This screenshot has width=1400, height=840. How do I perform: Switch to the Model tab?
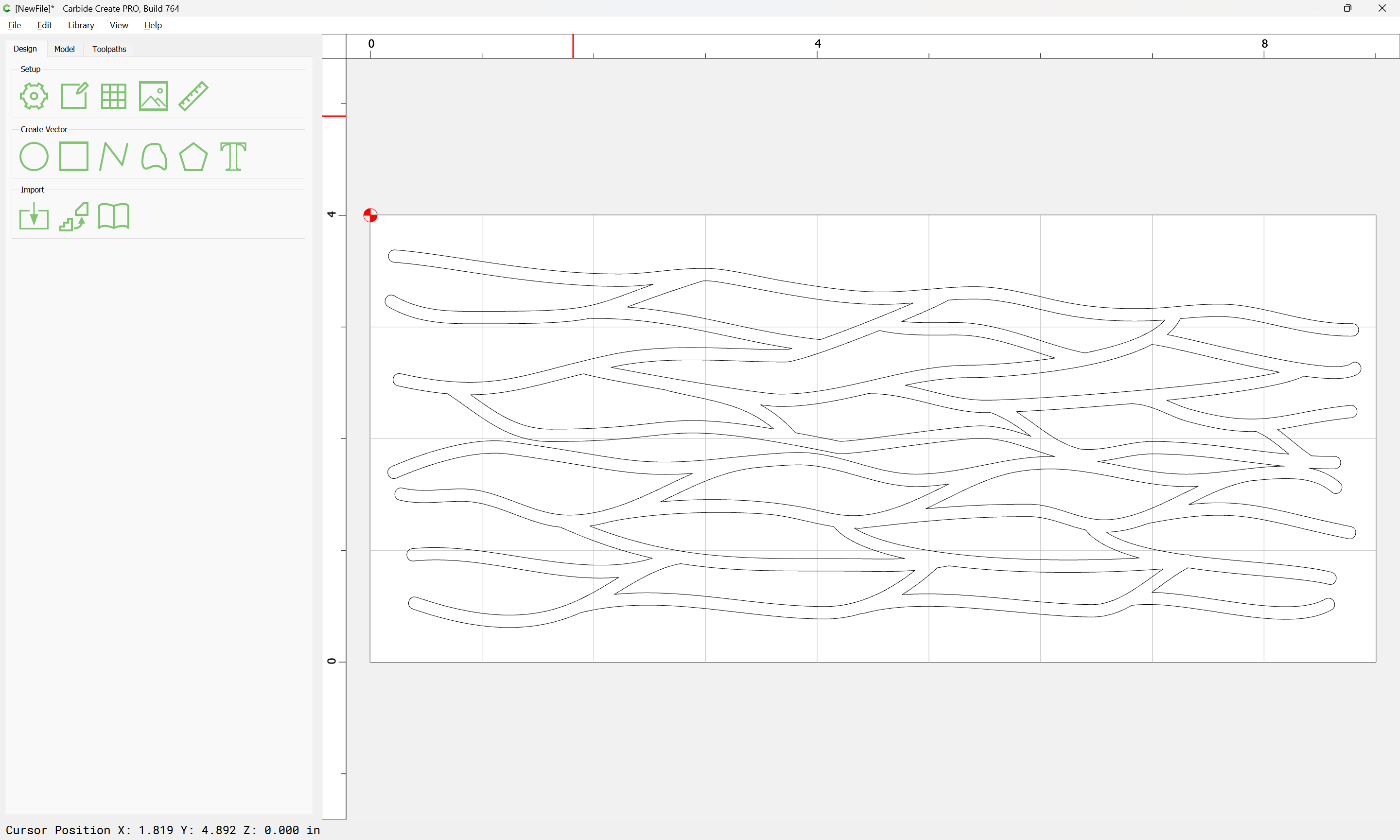(64, 49)
